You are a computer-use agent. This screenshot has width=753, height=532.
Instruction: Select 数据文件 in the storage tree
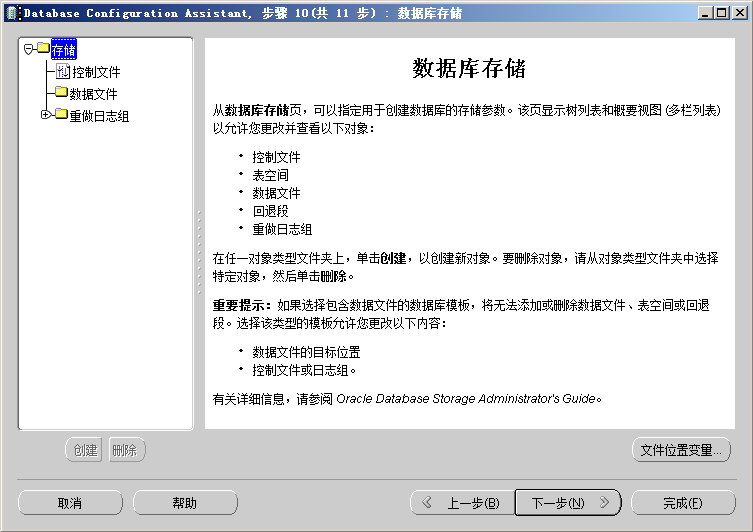[x=93, y=94]
